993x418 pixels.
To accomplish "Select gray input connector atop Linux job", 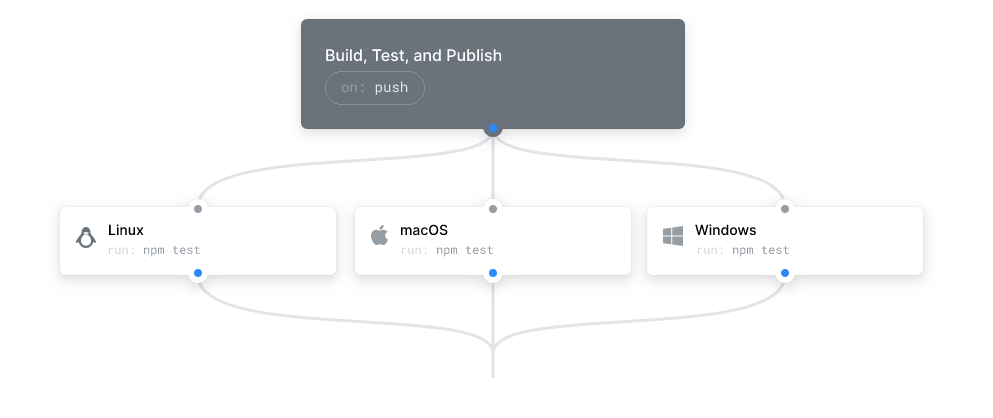I will click(198, 209).
